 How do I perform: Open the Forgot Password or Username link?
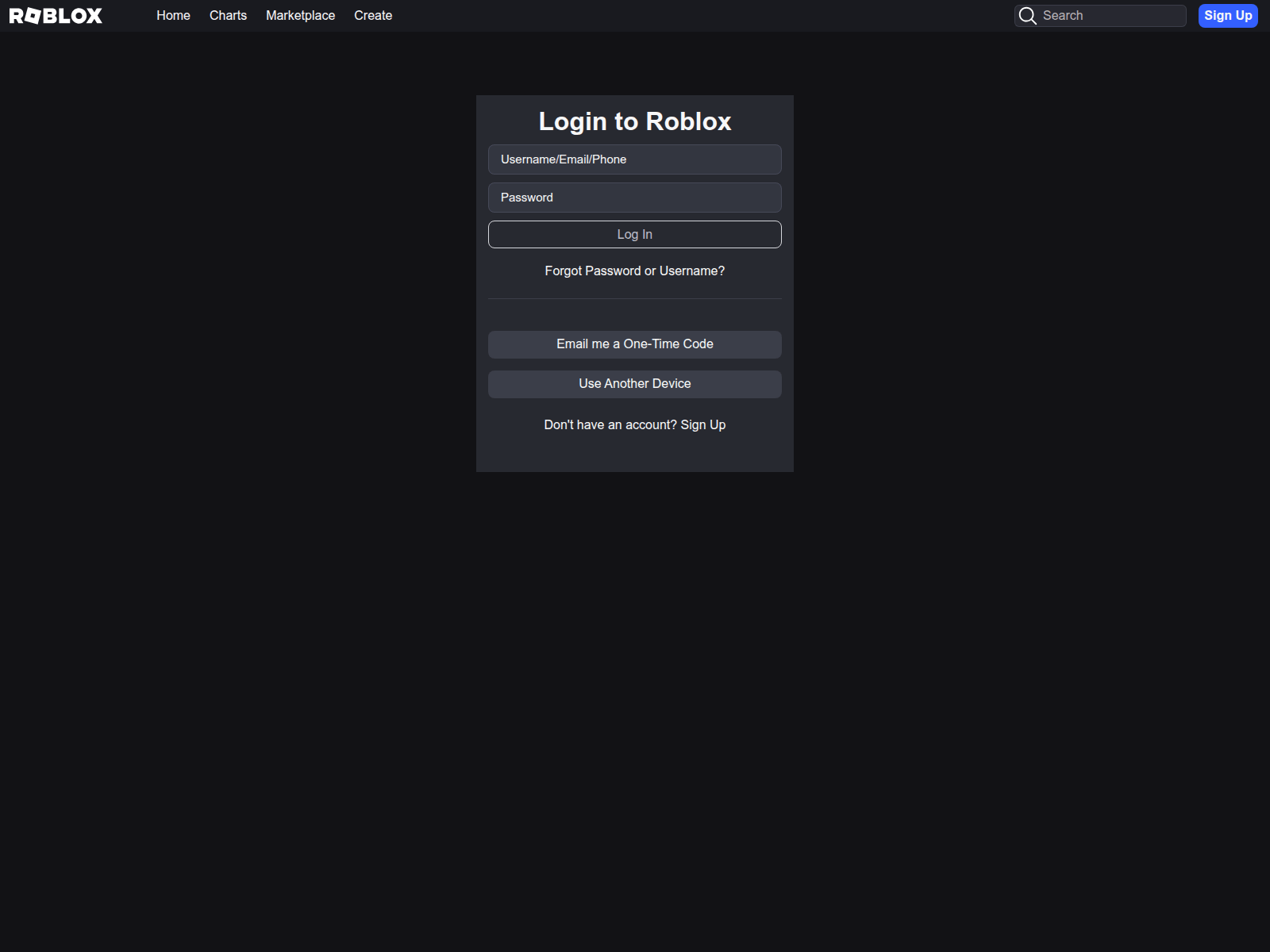[x=635, y=271]
